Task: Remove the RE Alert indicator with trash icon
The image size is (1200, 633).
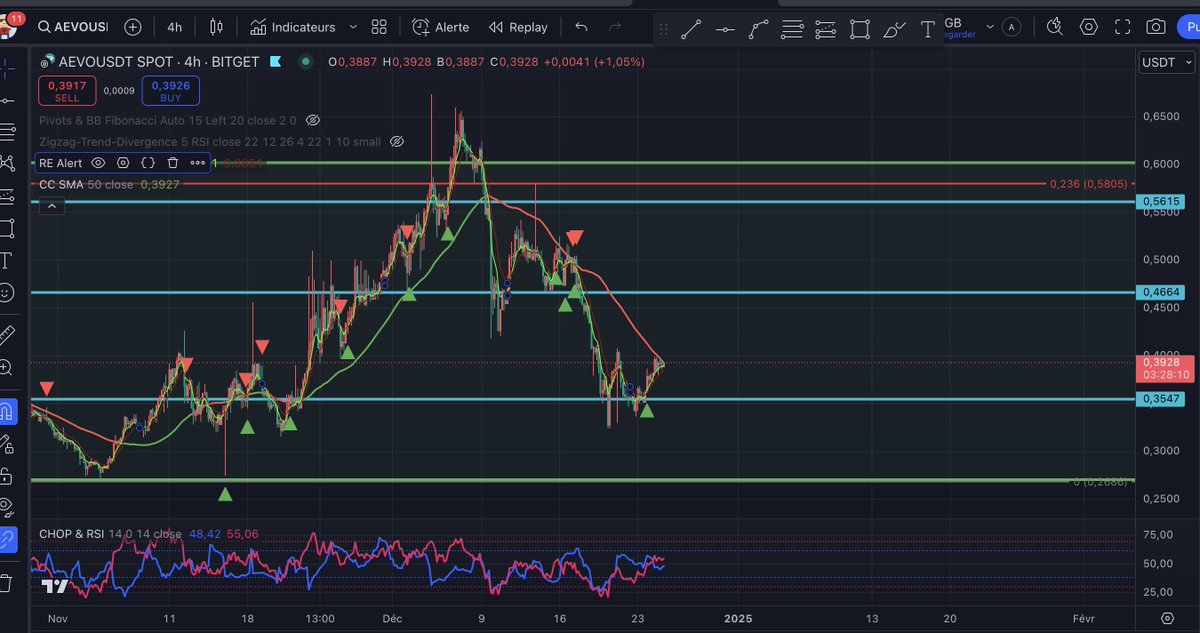Action: point(173,163)
